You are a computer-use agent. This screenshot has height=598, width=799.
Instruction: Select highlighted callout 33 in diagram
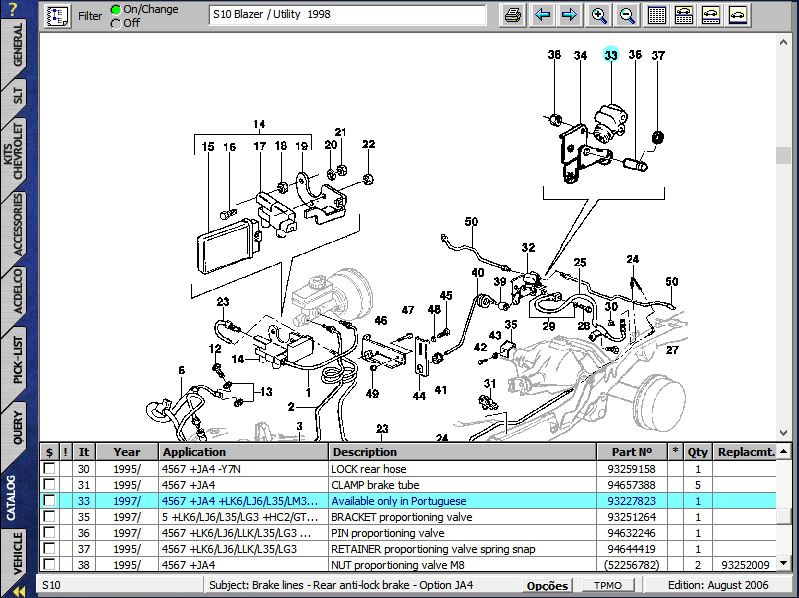coord(610,55)
